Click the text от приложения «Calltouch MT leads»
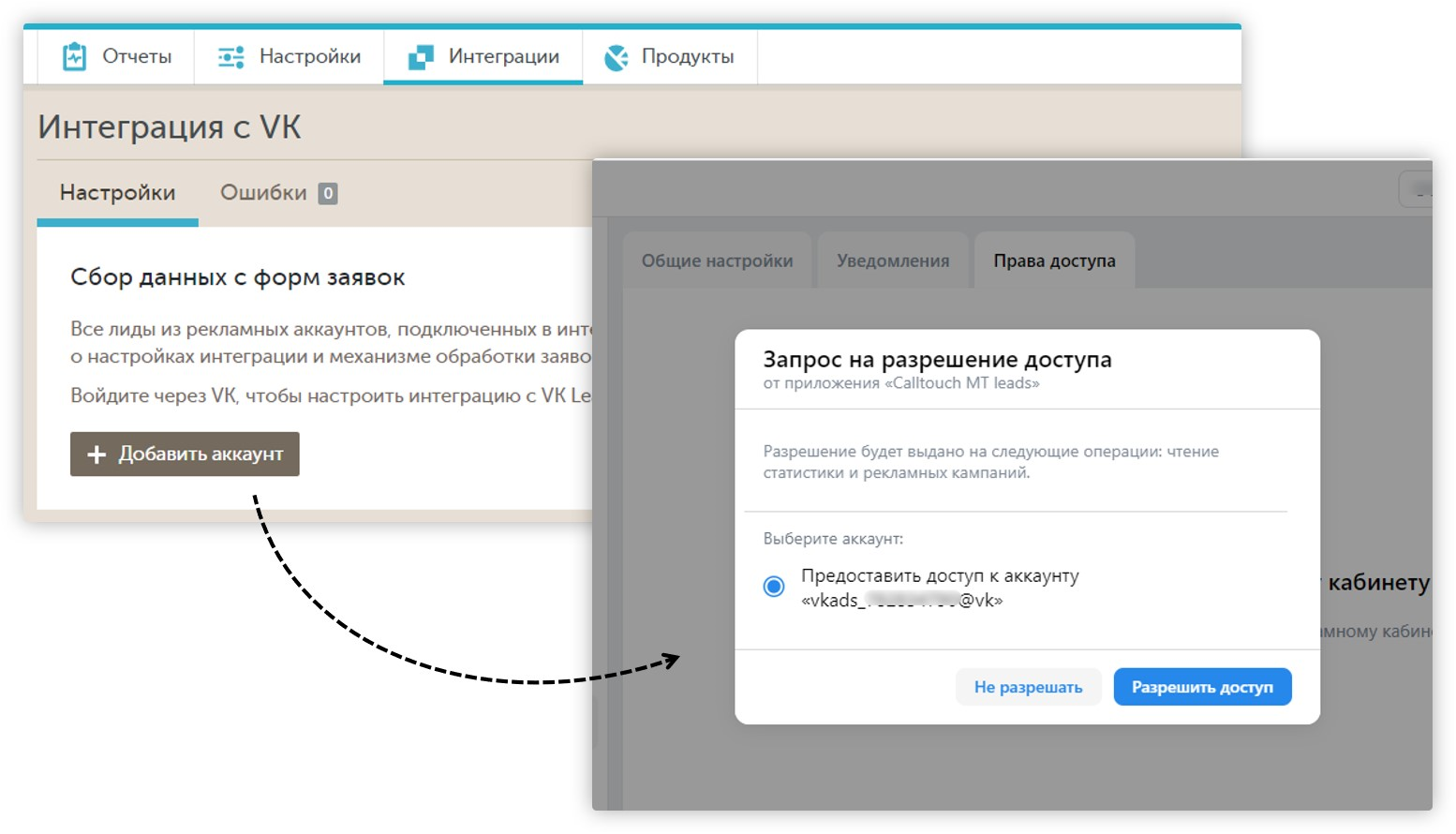This screenshot has height=834, width=1456. pos(901,383)
